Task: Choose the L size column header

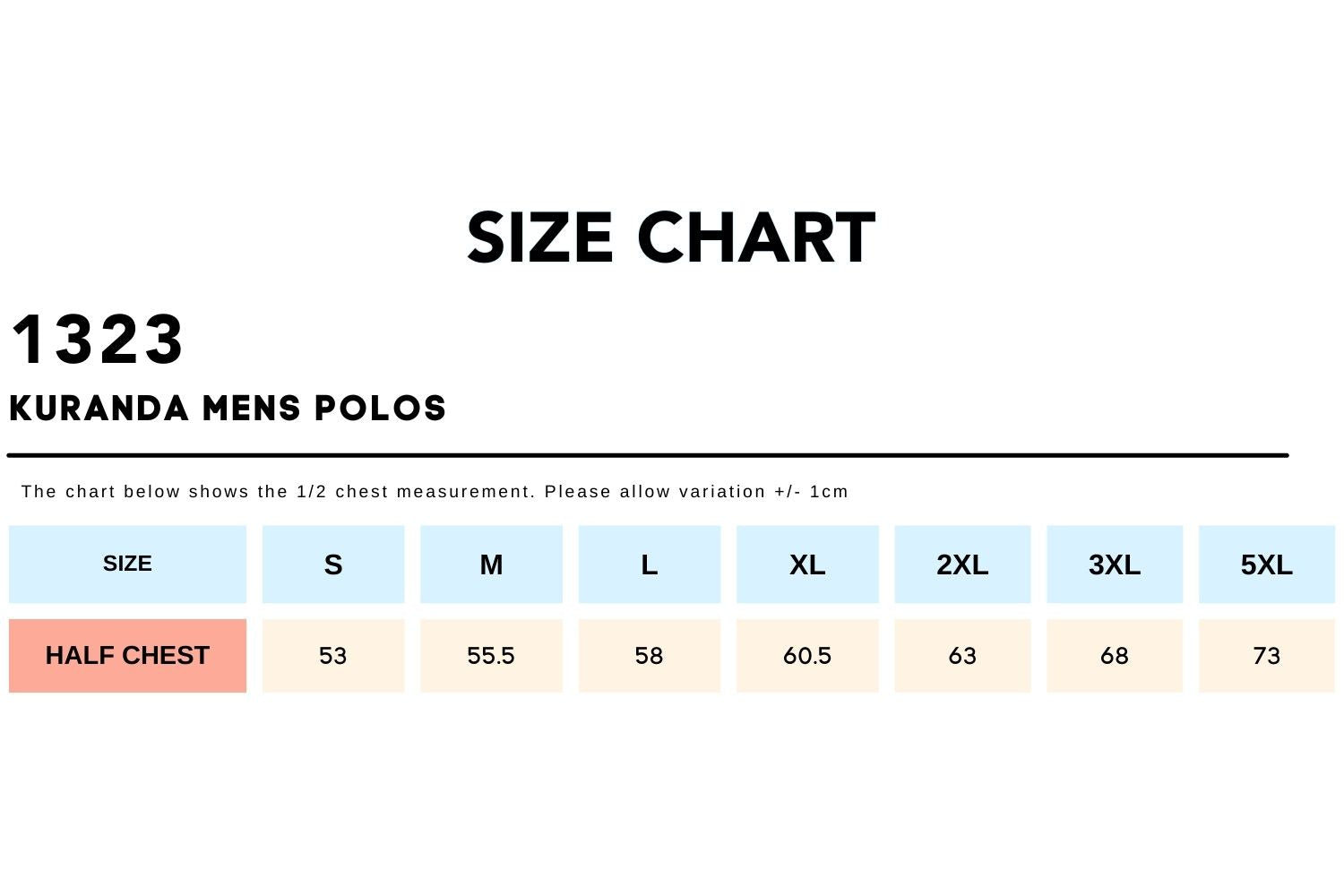Action: (650, 564)
